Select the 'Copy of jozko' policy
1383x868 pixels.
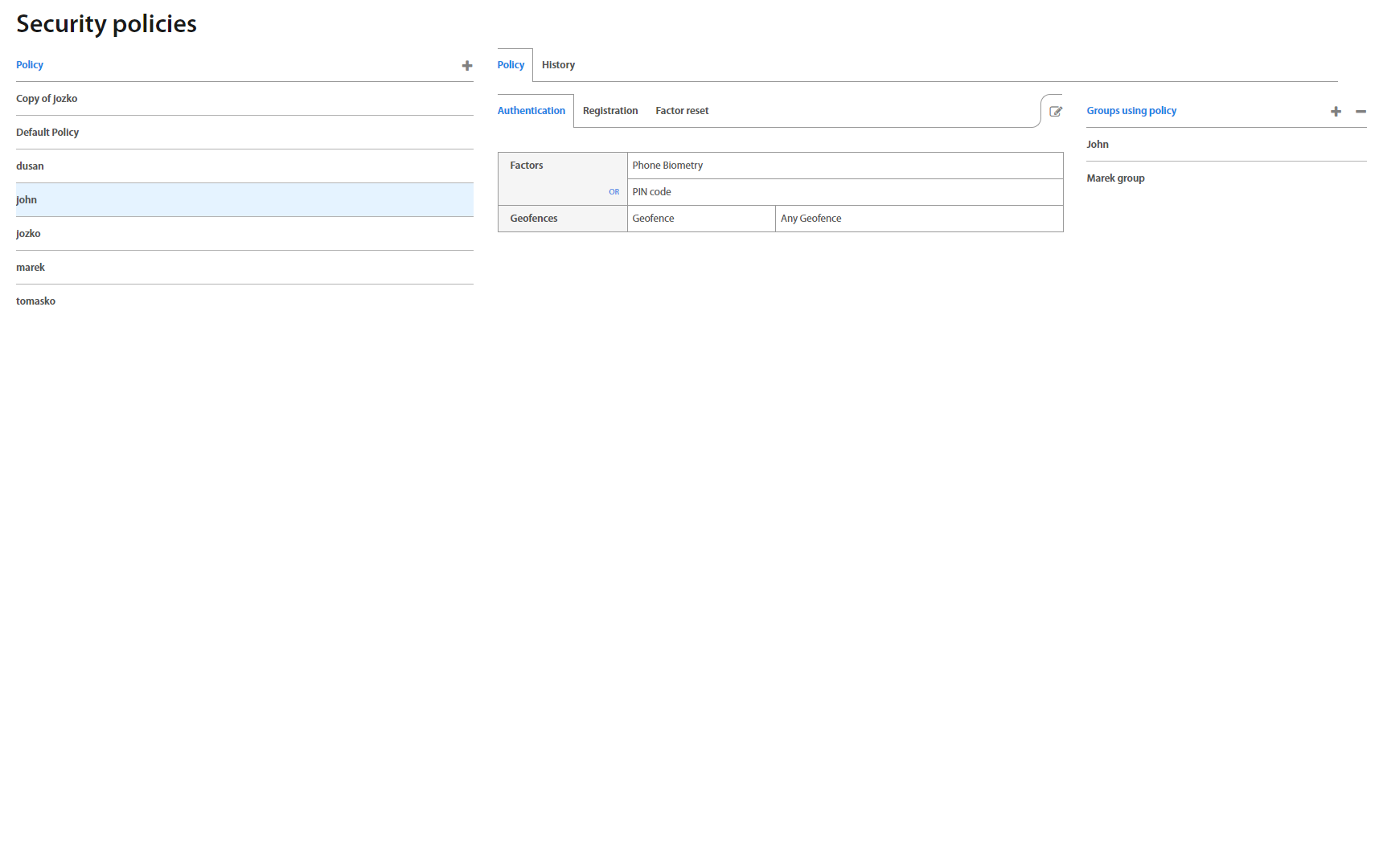[47, 99]
